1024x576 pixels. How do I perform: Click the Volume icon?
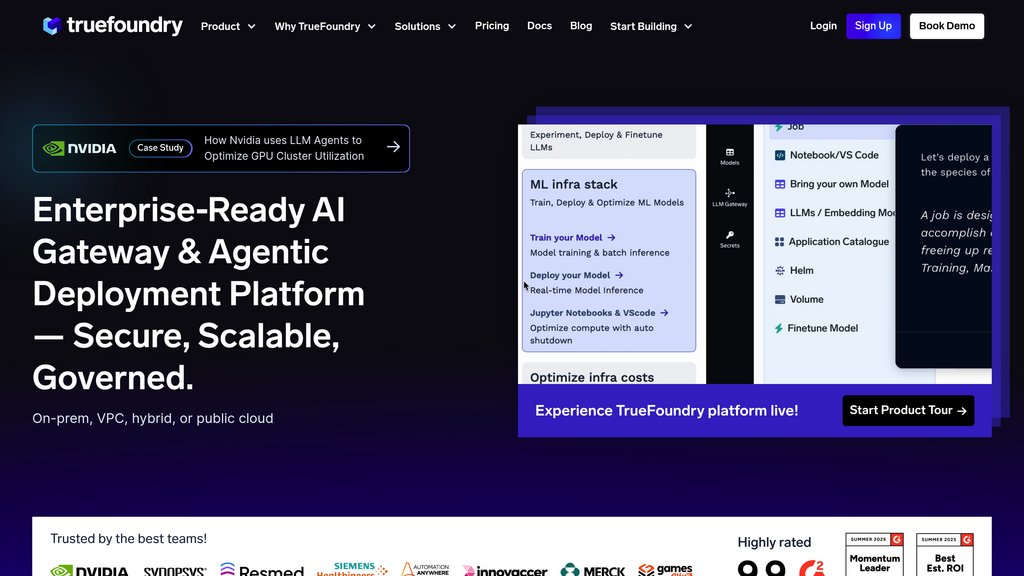[x=780, y=299]
